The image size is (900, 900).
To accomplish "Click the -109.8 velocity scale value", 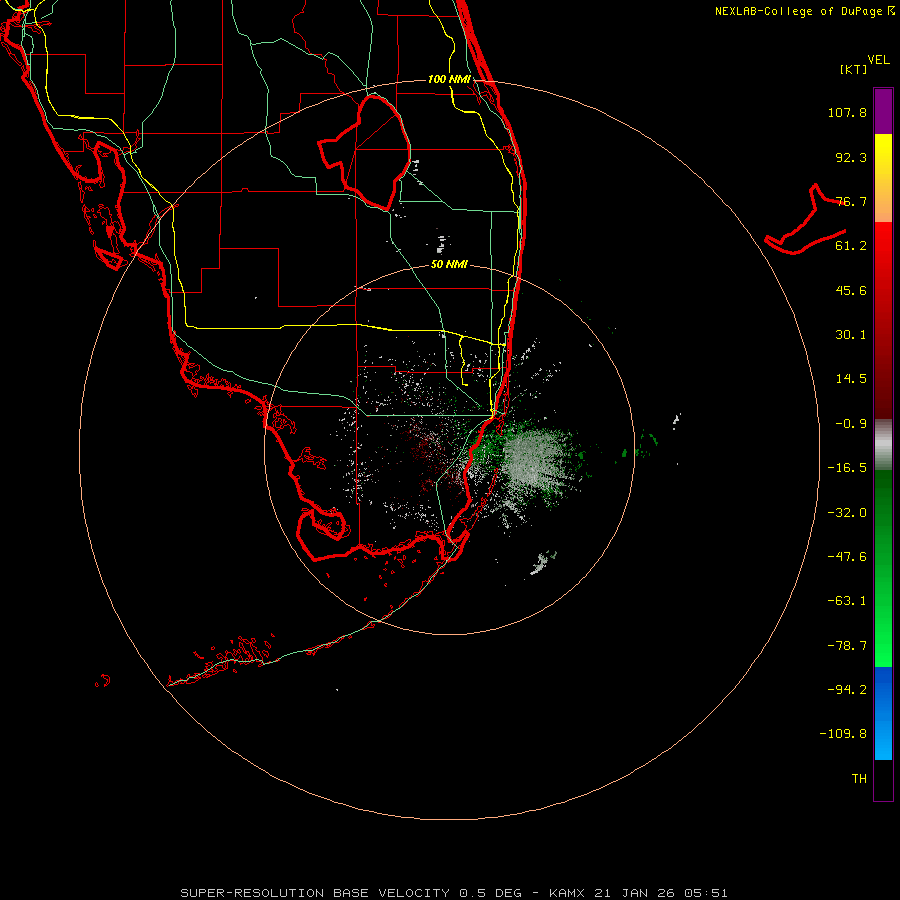I will (x=844, y=734).
